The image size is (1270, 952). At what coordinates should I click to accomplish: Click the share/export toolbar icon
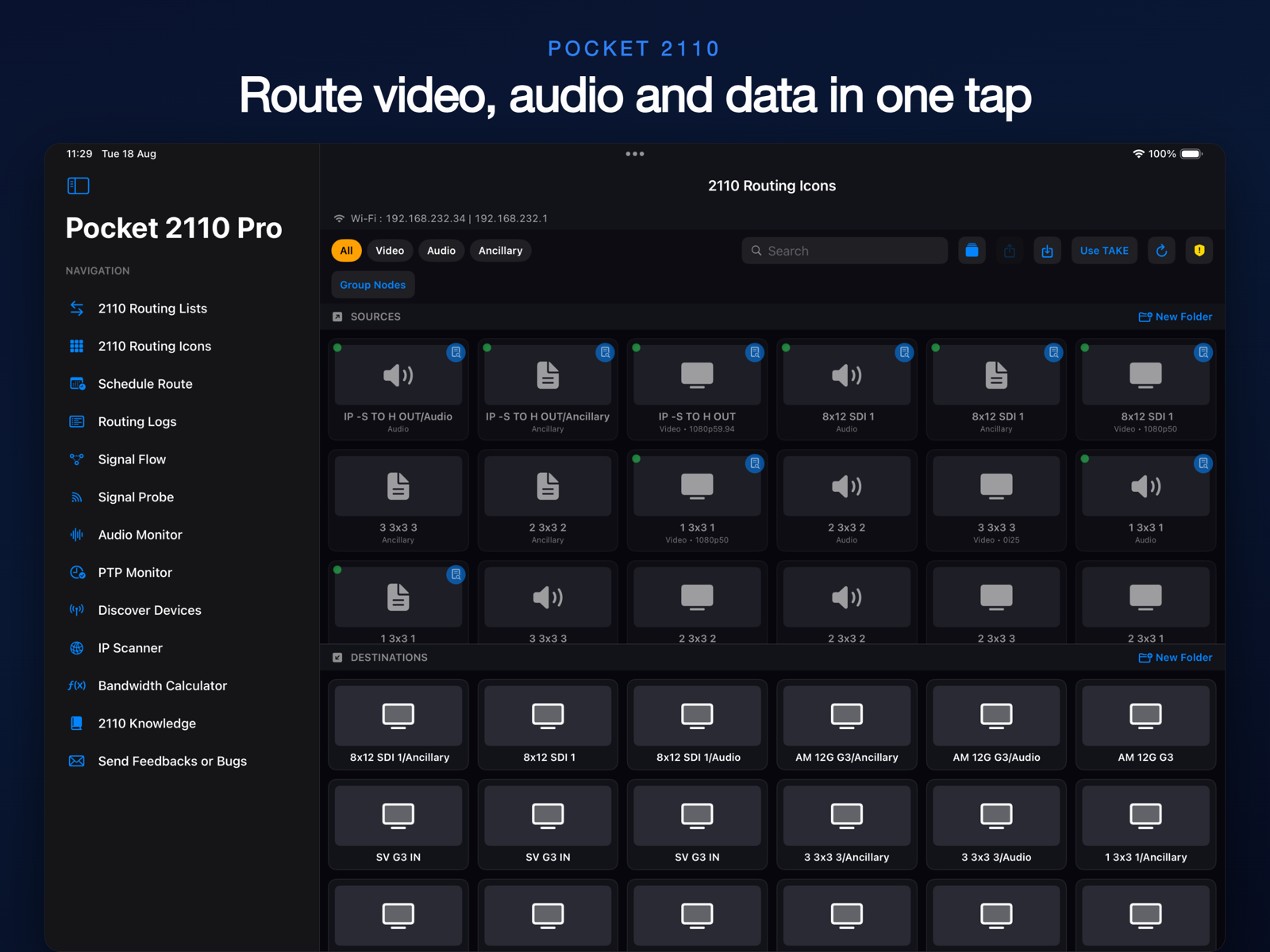[x=1010, y=251]
